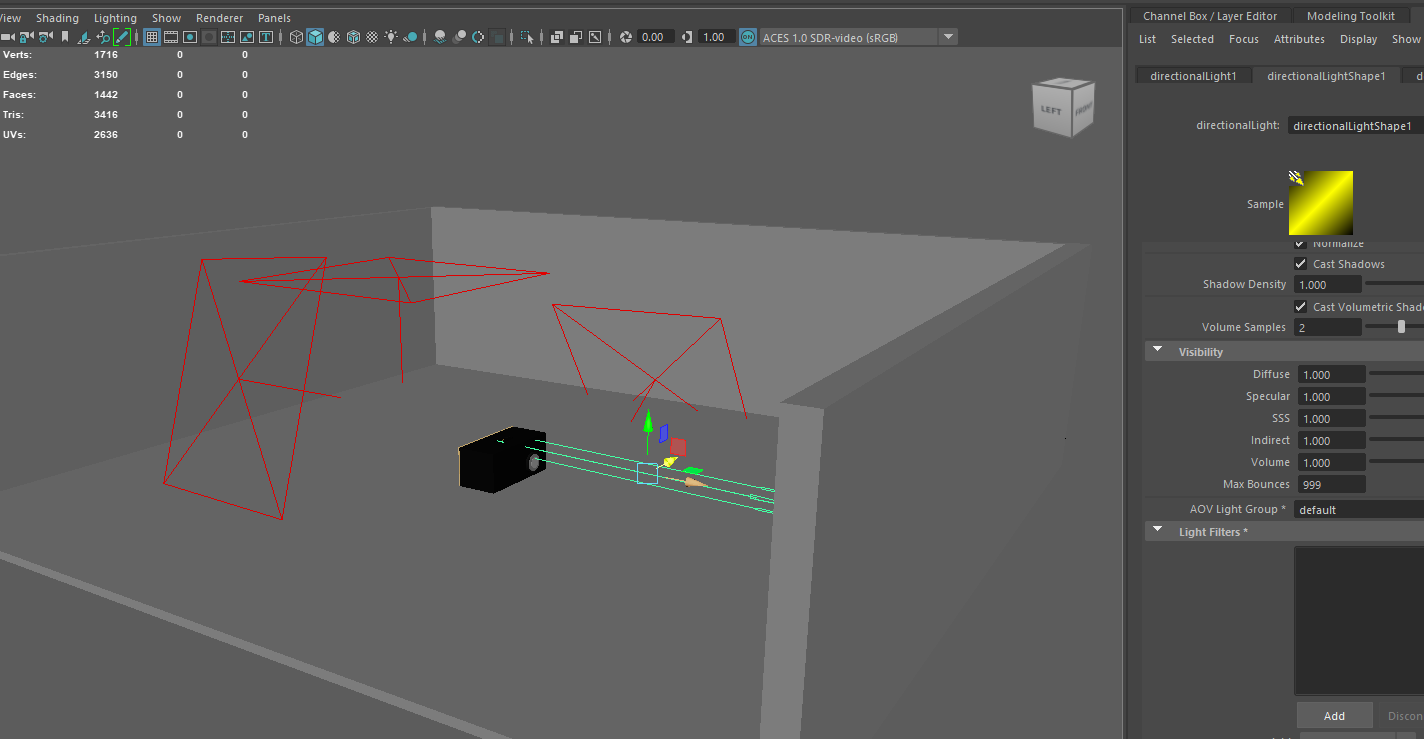Toggle the grease pencil tool icon
Image resolution: width=1424 pixels, height=739 pixels.
pos(122,37)
